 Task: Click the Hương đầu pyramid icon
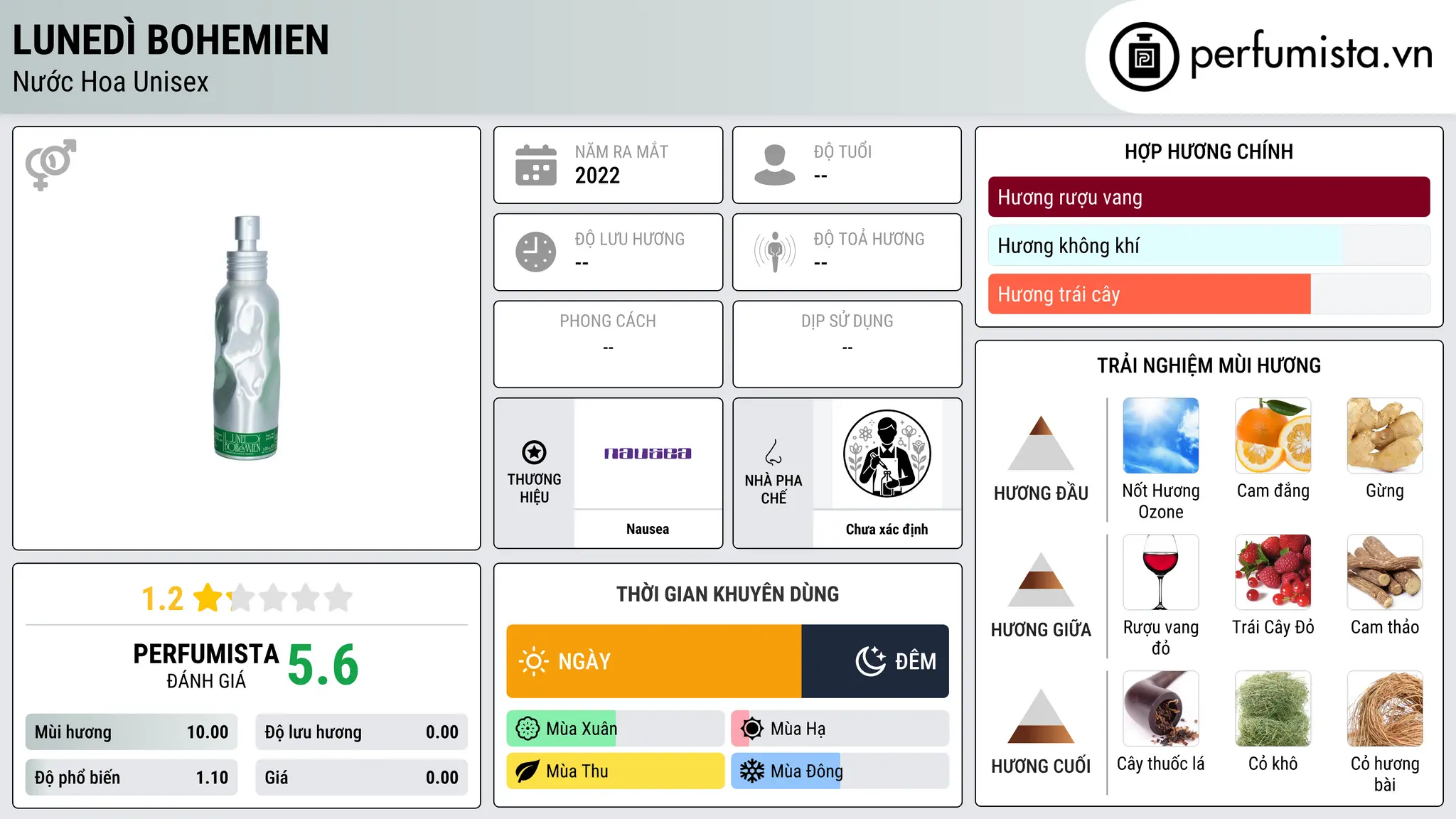[x=1041, y=442]
